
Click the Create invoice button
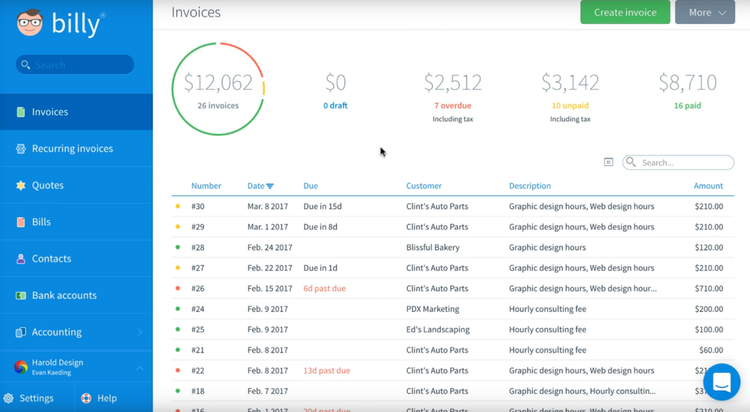tap(625, 12)
